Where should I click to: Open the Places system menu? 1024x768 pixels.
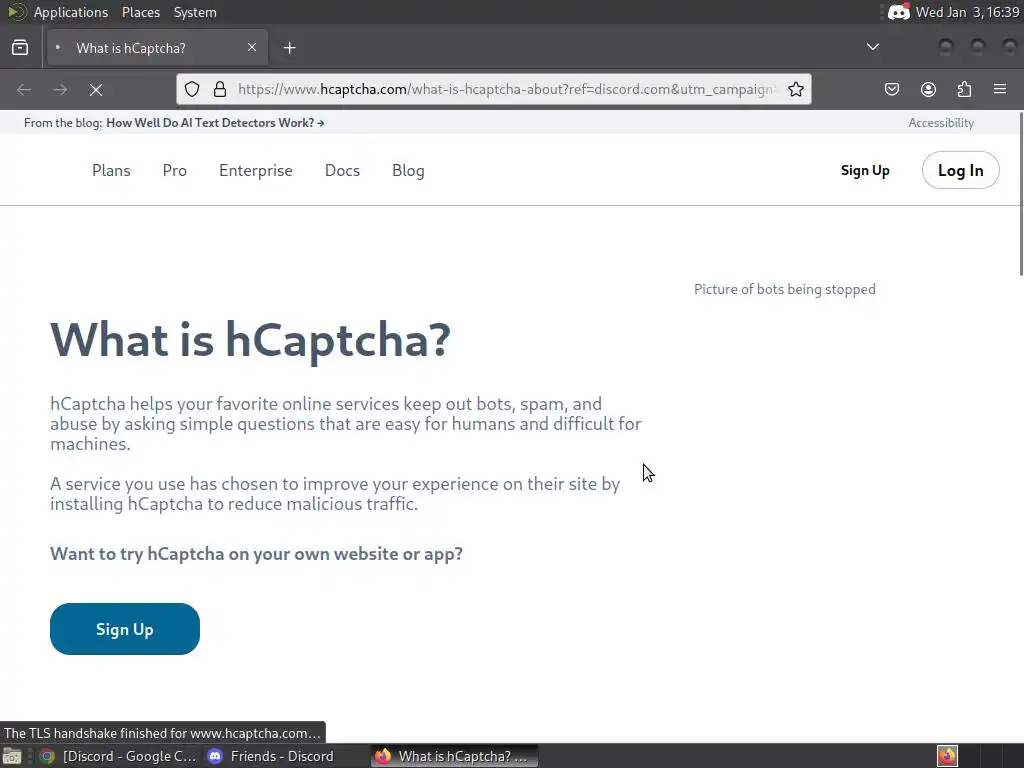[x=141, y=12]
